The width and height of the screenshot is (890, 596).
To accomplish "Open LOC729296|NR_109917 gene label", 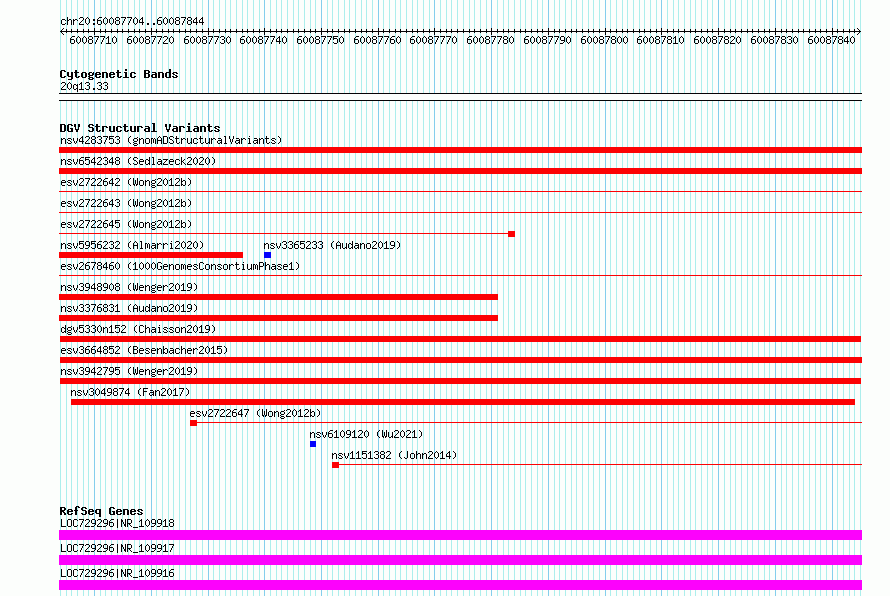I will point(117,548).
